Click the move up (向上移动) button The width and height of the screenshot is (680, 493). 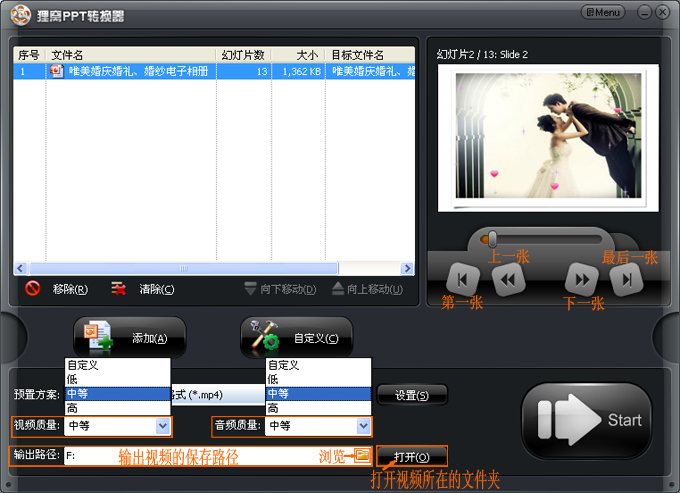367,289
